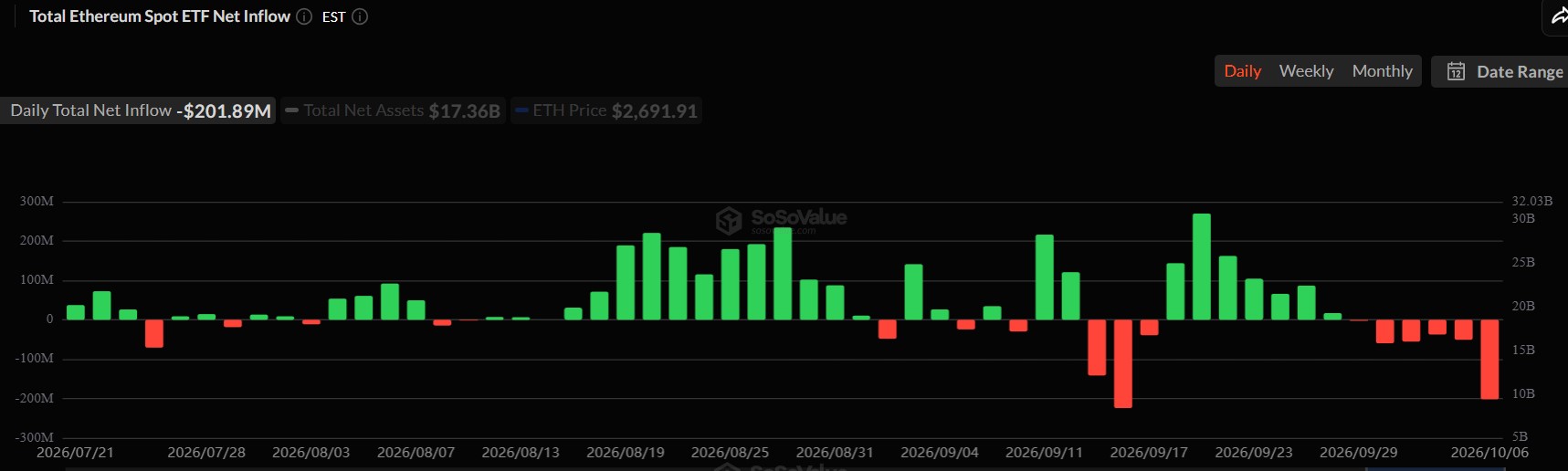Click the 2026/09/29 axis date label
The width and height of the screenshot is (1568, 471).
click(x=1359, y=453)
